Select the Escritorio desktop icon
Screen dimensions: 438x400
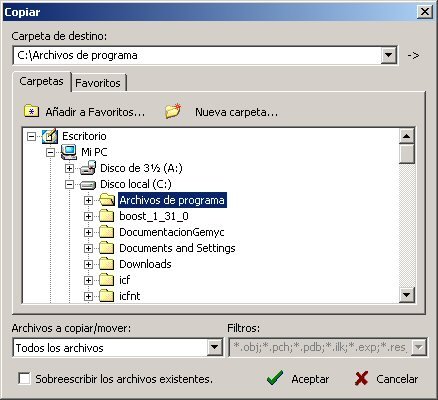50,136
